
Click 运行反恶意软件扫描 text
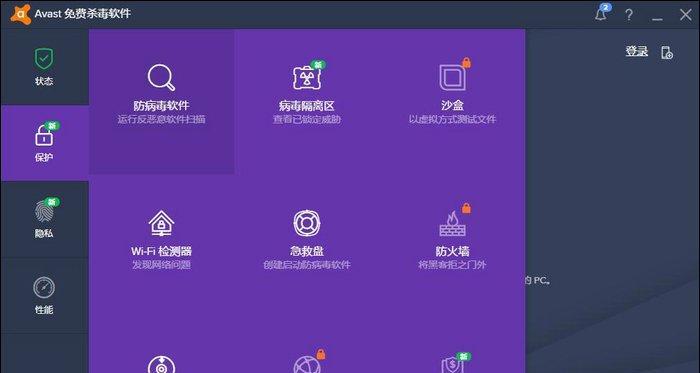(x=162, y=120)
